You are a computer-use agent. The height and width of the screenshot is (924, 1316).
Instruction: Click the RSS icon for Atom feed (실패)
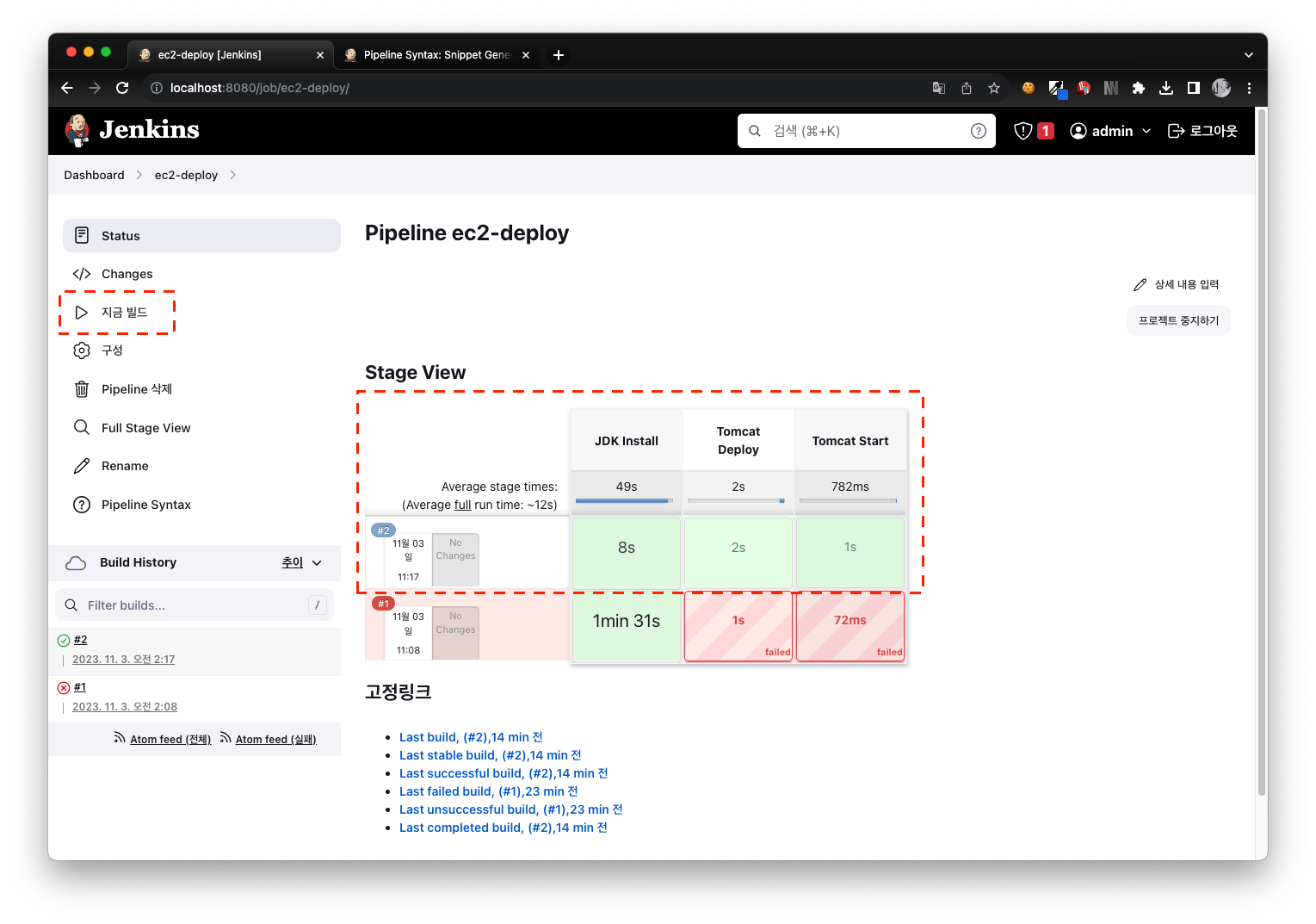point(226,738)
